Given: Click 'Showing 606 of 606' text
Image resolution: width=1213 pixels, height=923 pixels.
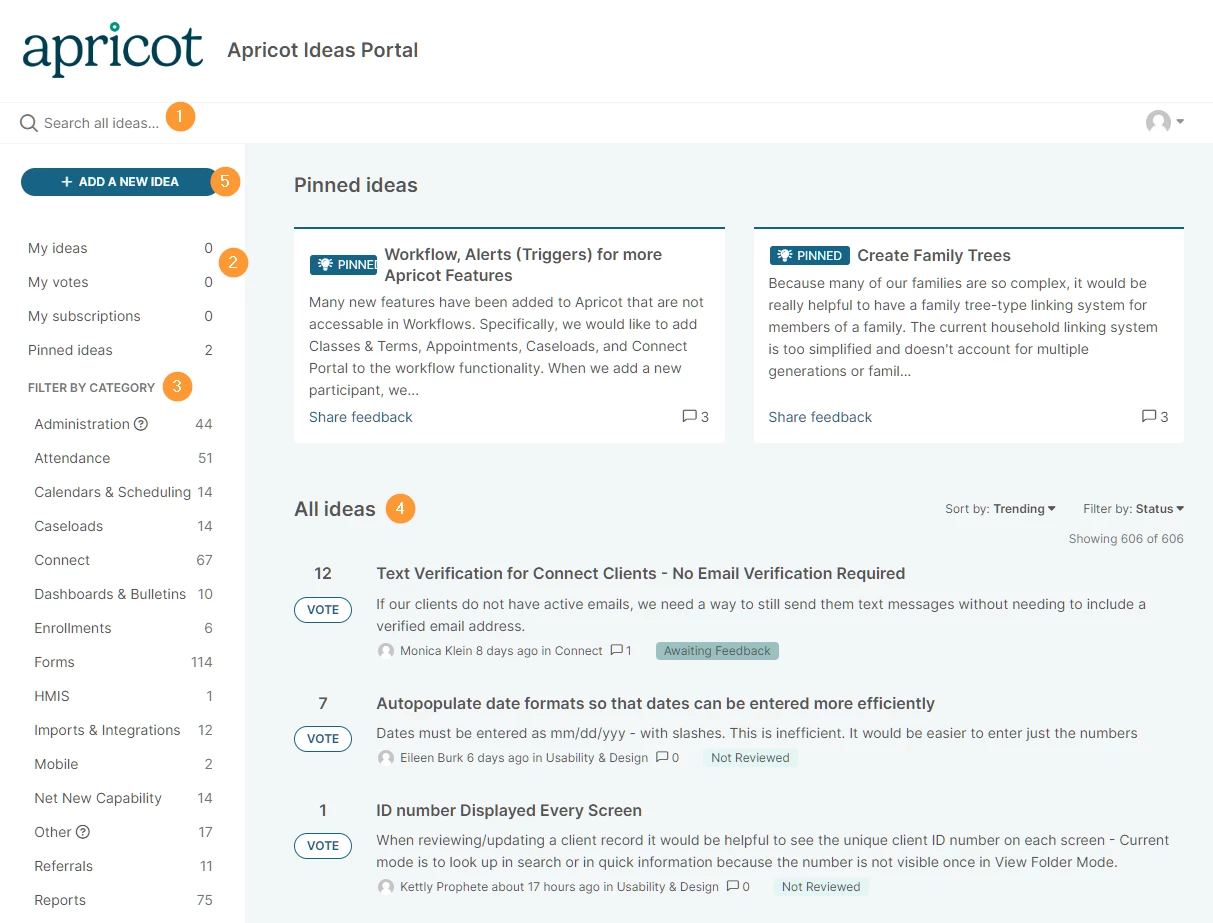Looking at the screenshot, I should 1126,539.
